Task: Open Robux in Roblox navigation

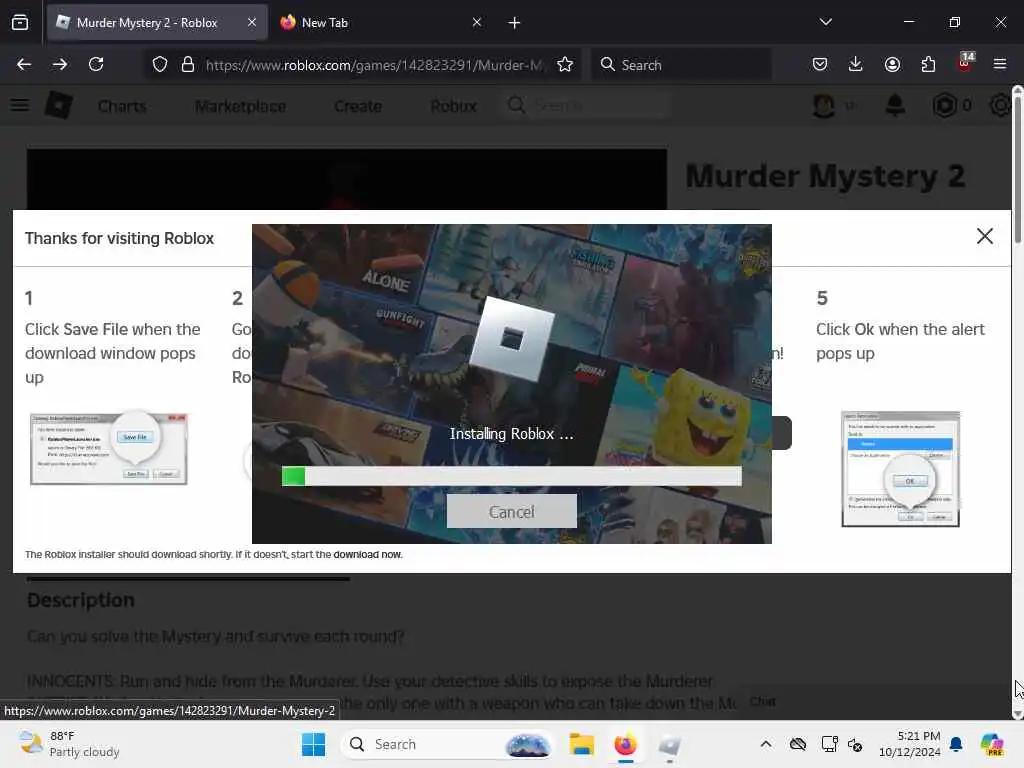Action: point(453,106)
